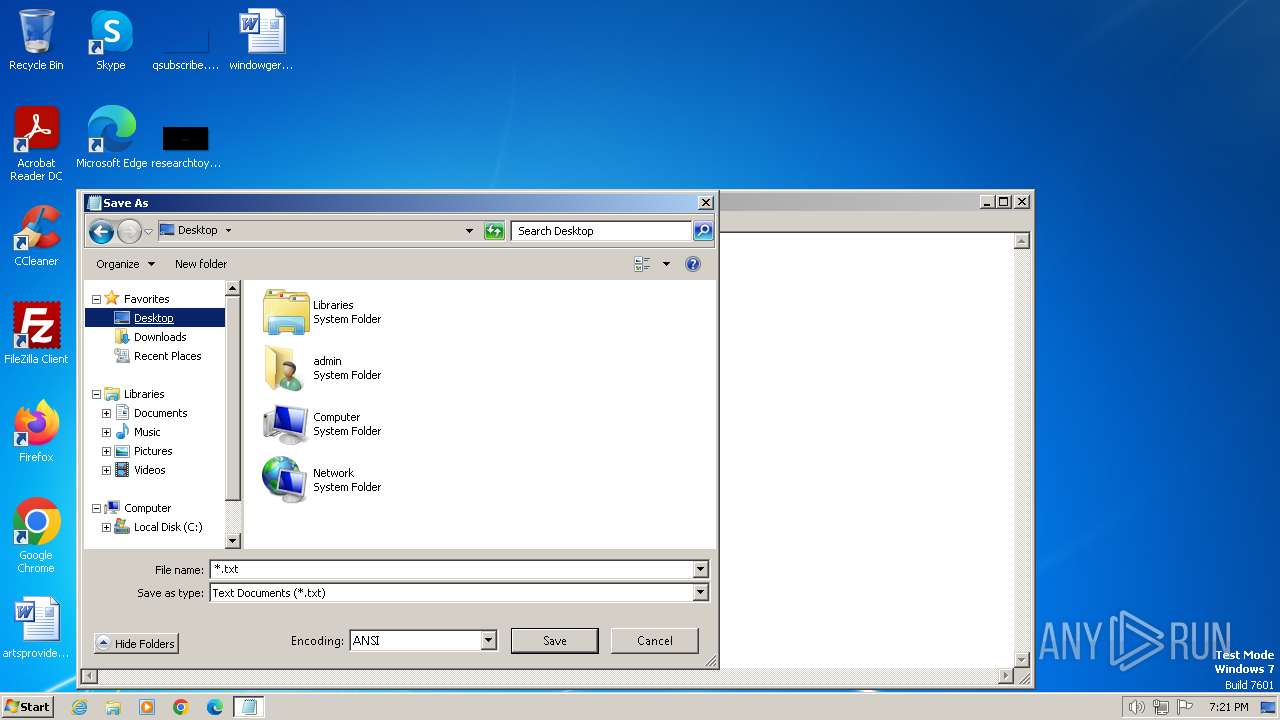Screen dimensions: 1280x720
Task: Click the Edge icon in the taskbar
Action: [x=215, y=707]
